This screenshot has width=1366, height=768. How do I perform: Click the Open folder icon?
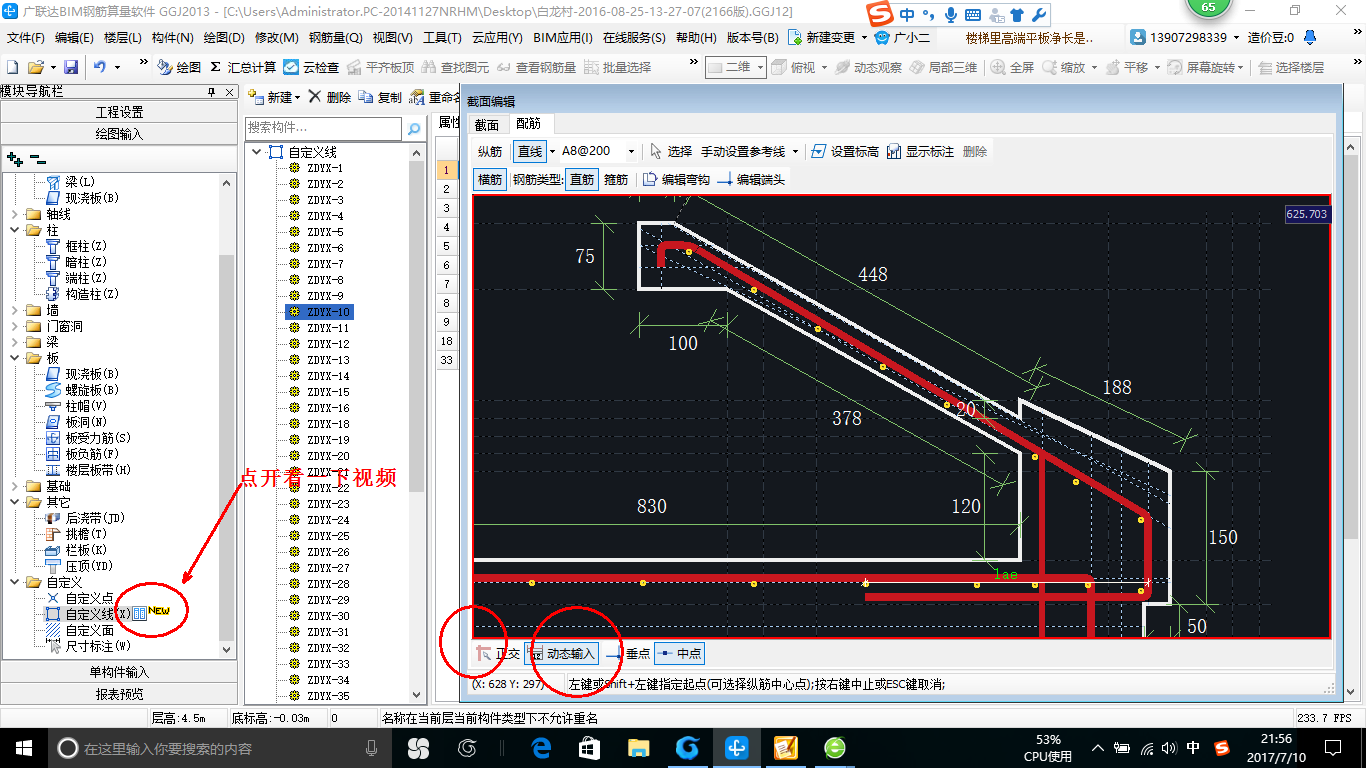pyautogui.click(x=36, y=67)
